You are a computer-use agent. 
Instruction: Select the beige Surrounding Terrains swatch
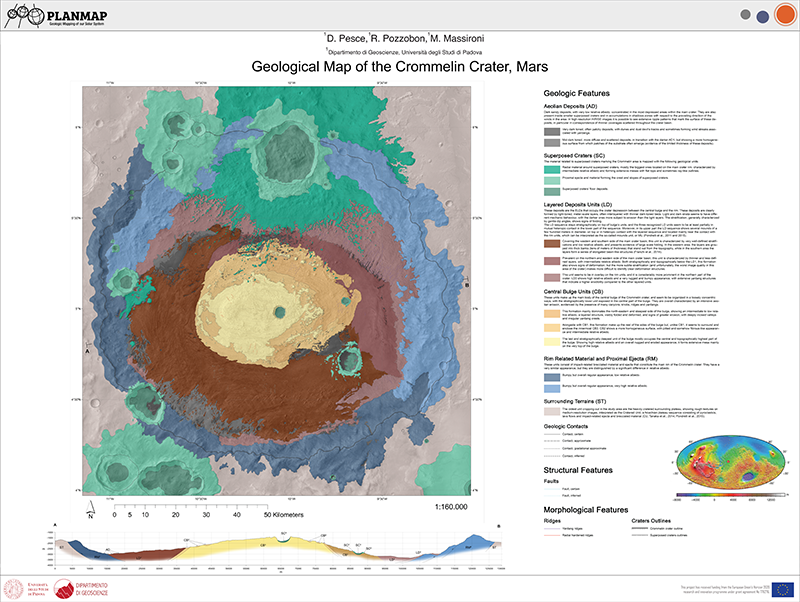(x=552, y=412)
